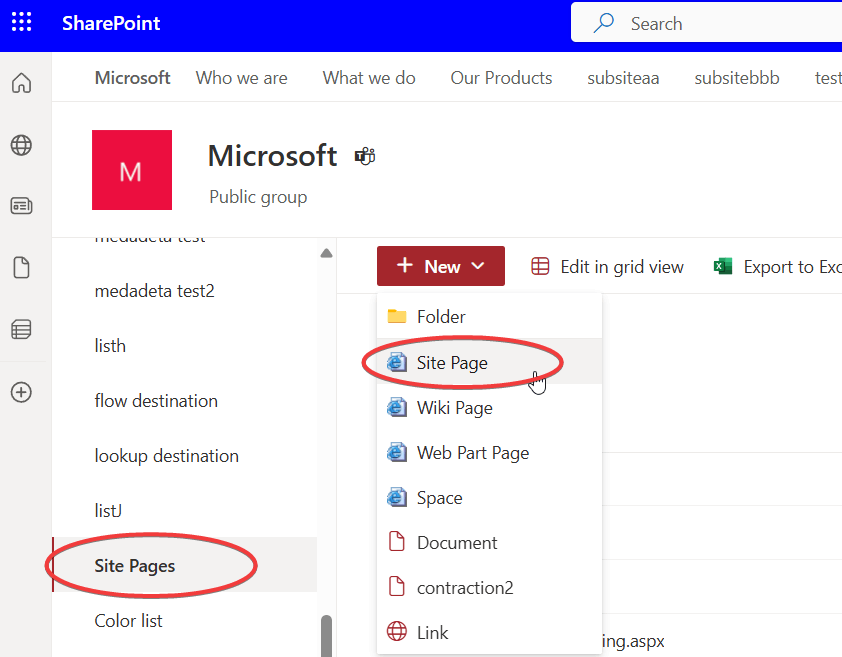Open lookup destination in left navigation

tap(166, 456)
